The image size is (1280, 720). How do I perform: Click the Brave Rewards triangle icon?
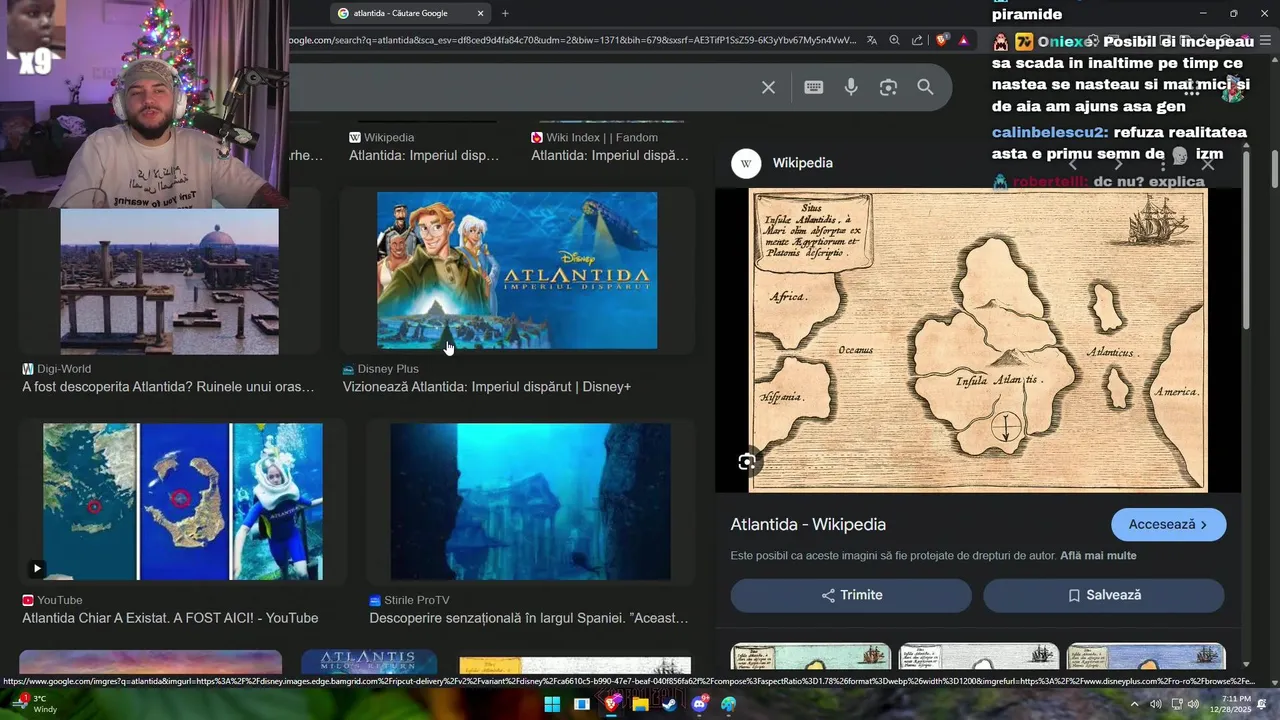point(964,40)
